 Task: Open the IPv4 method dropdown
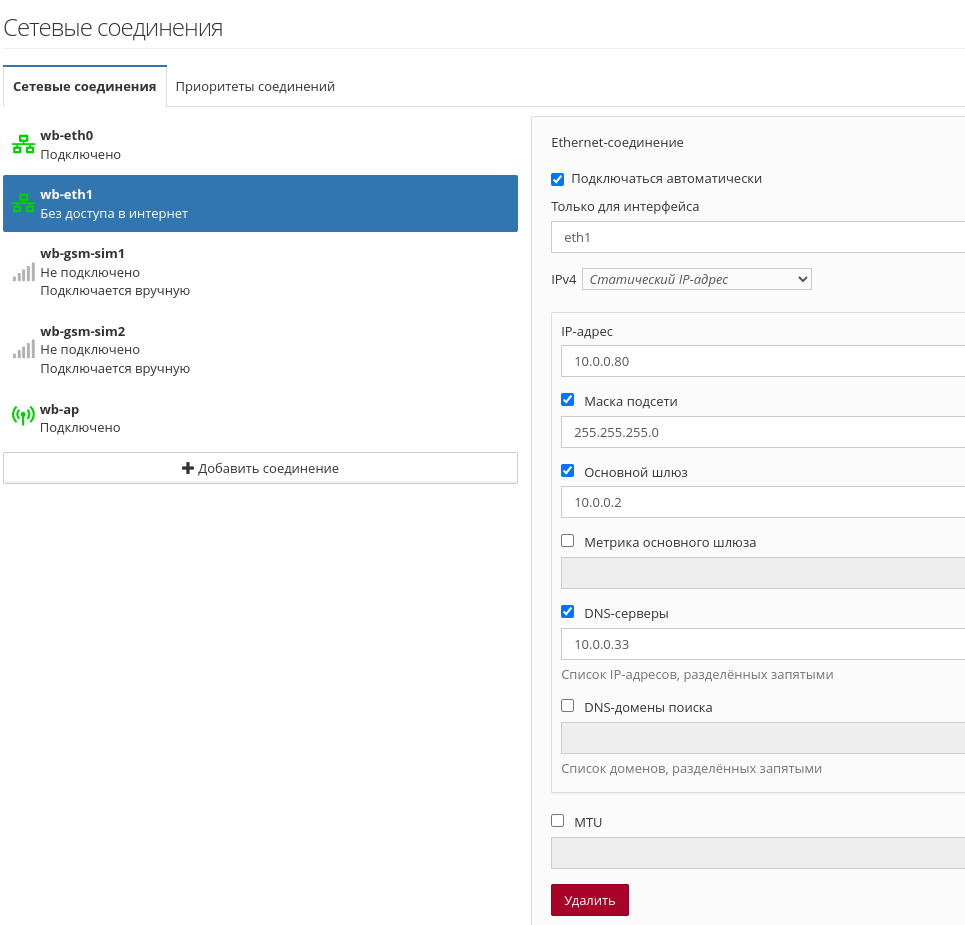(x=697, y=279)
